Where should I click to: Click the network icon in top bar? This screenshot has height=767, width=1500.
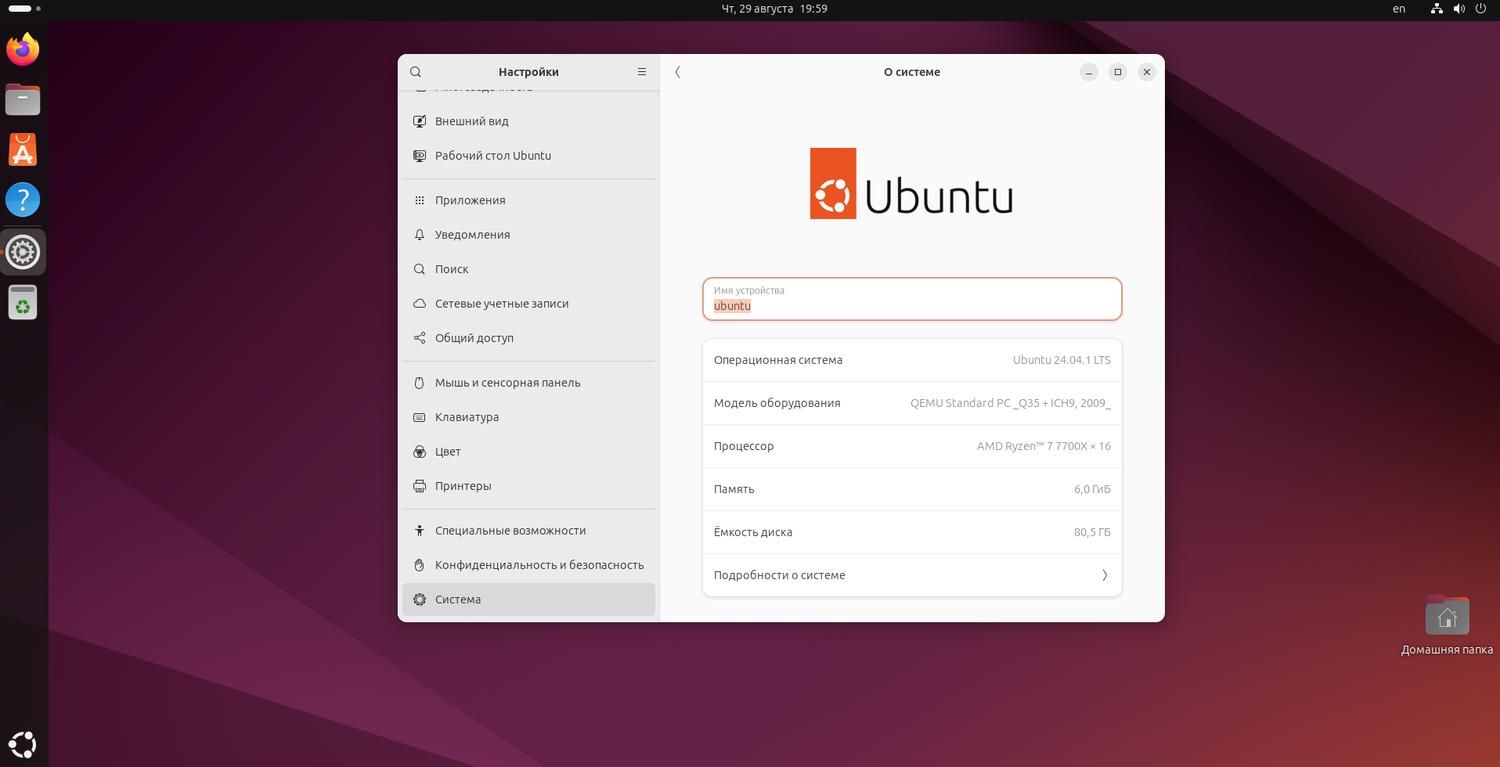pos(1436,9)
